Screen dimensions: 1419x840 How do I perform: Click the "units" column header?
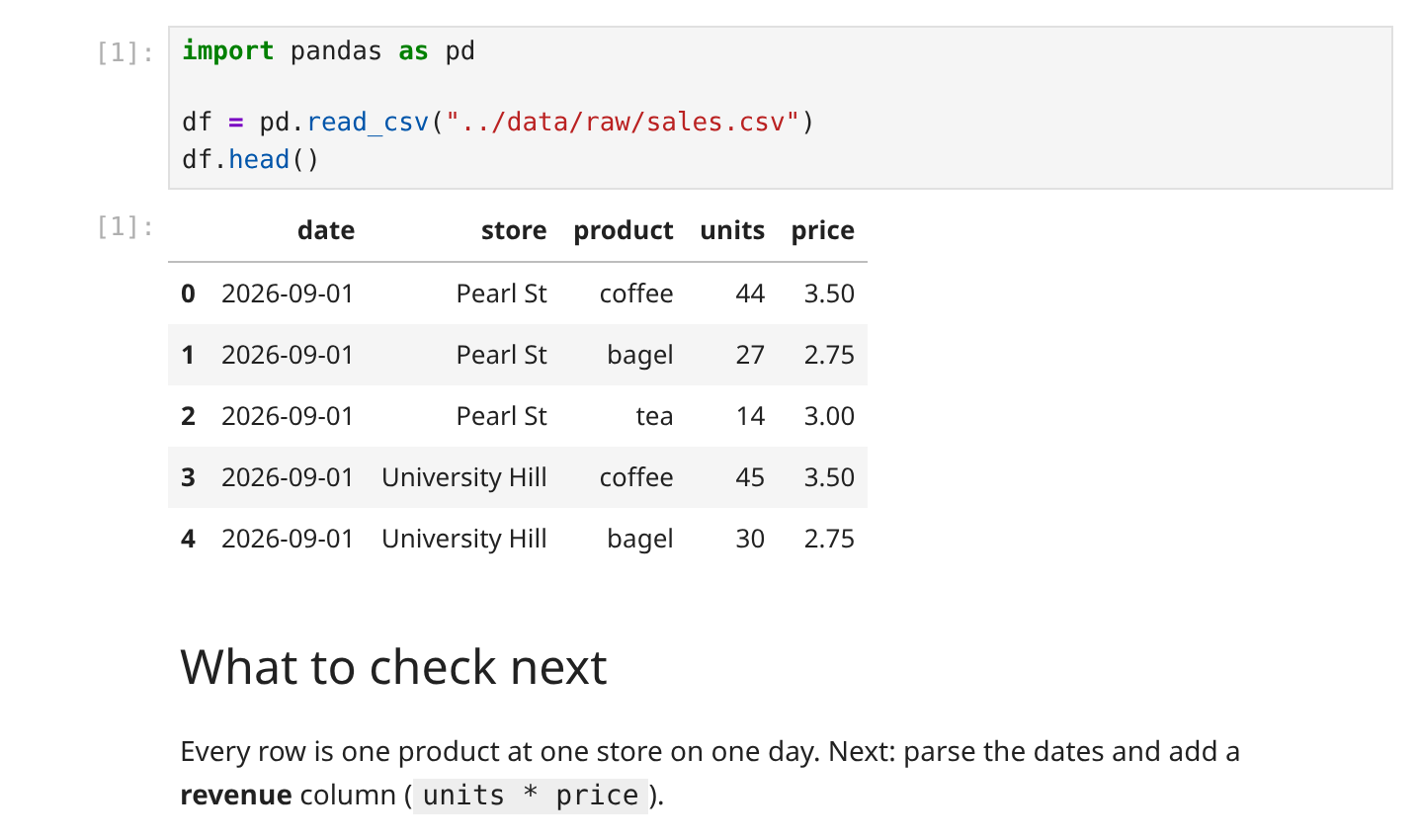click(732, 230)
